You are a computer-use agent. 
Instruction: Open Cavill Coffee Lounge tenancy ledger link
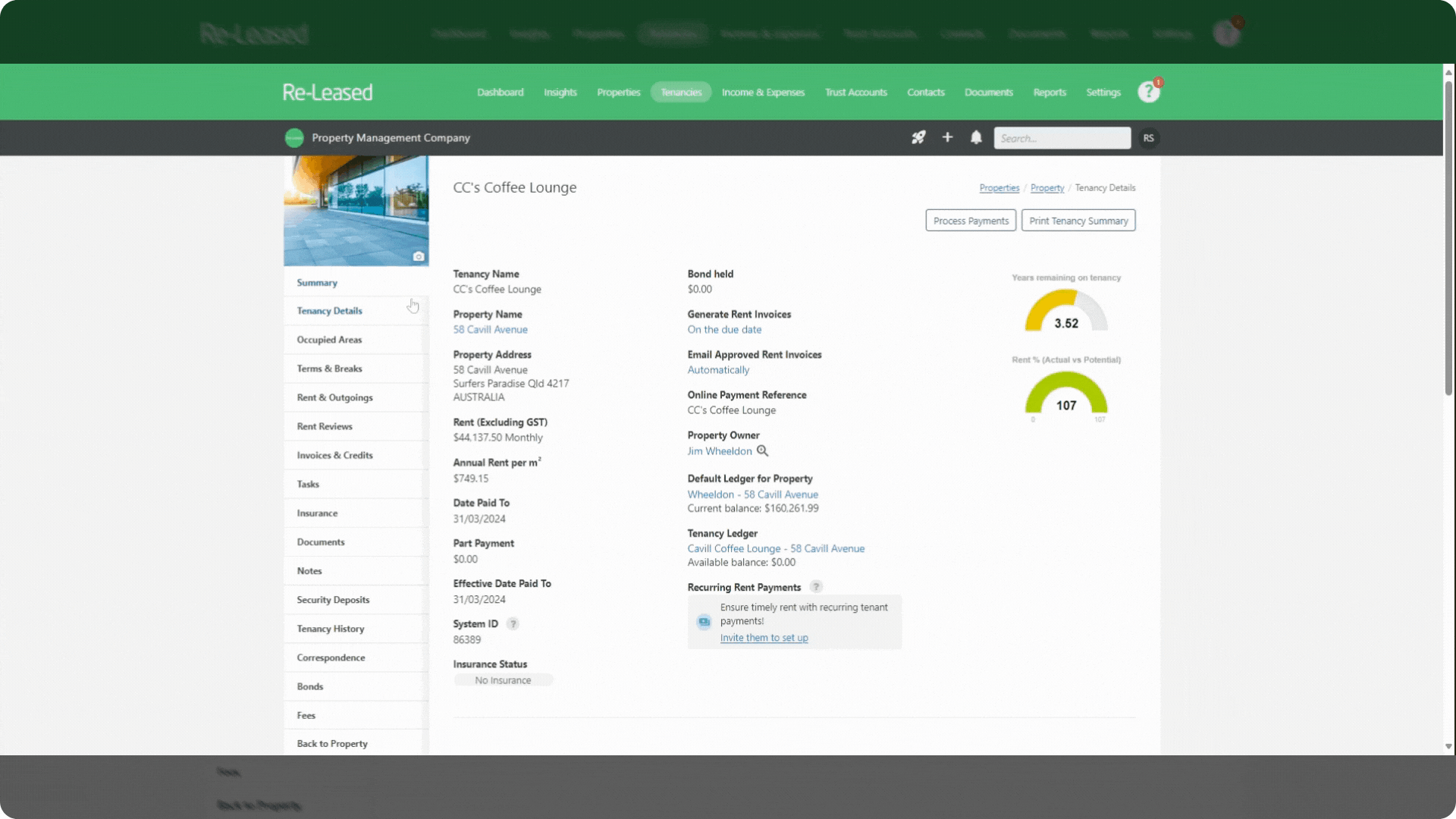pos(776,548)
